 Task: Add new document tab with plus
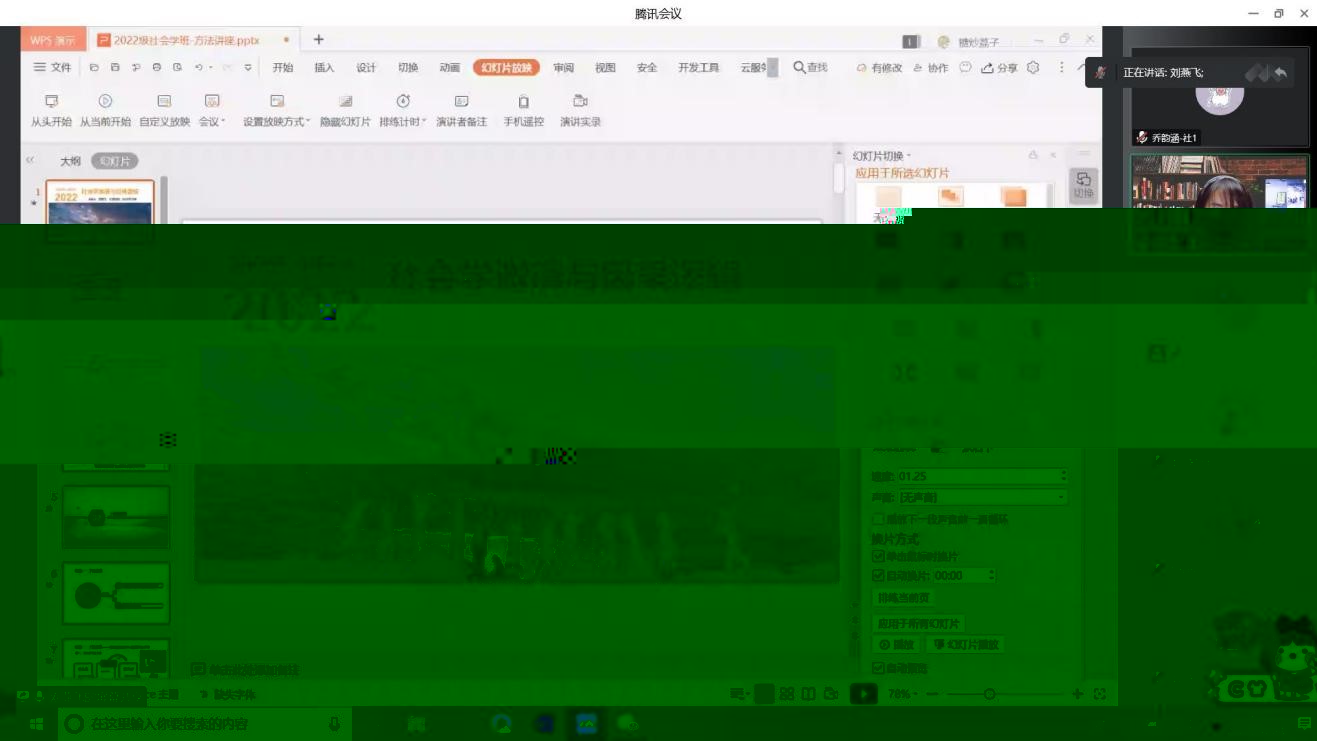point(318,39)
